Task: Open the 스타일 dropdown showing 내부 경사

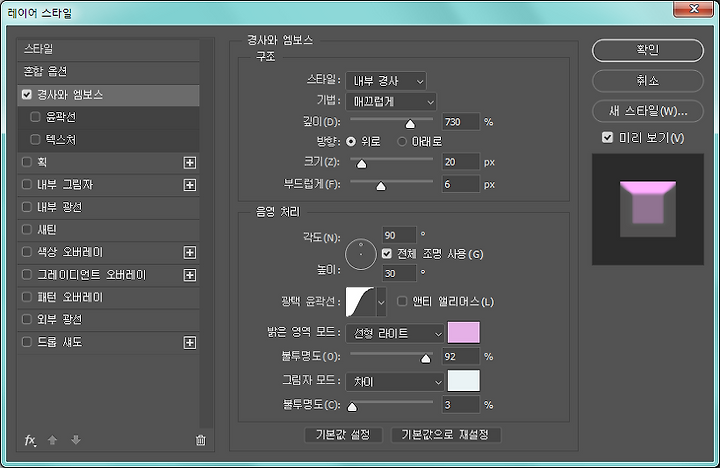Action: tap(386, 81)
